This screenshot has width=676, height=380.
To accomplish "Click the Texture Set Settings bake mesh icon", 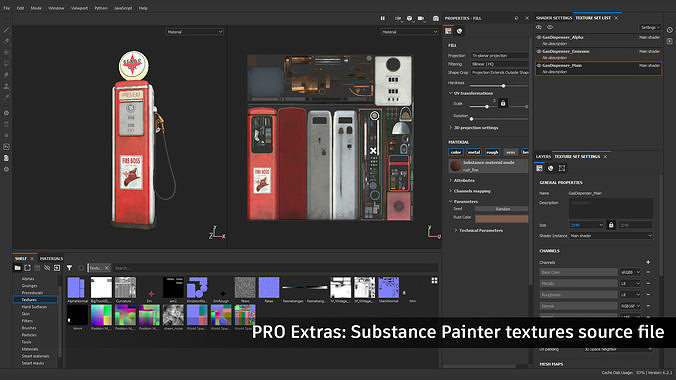I will click(x=562, y=168).
